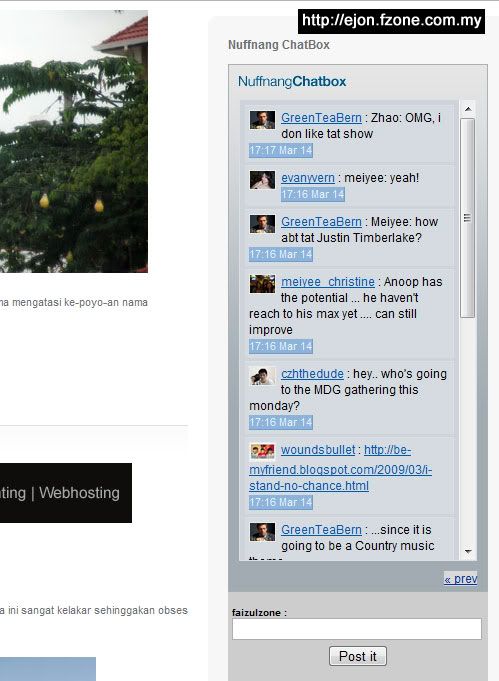This screenshot has height=681, width=499.
Task: Click GreenTeaBern avatar on Country music message
Action: (262, 532)
